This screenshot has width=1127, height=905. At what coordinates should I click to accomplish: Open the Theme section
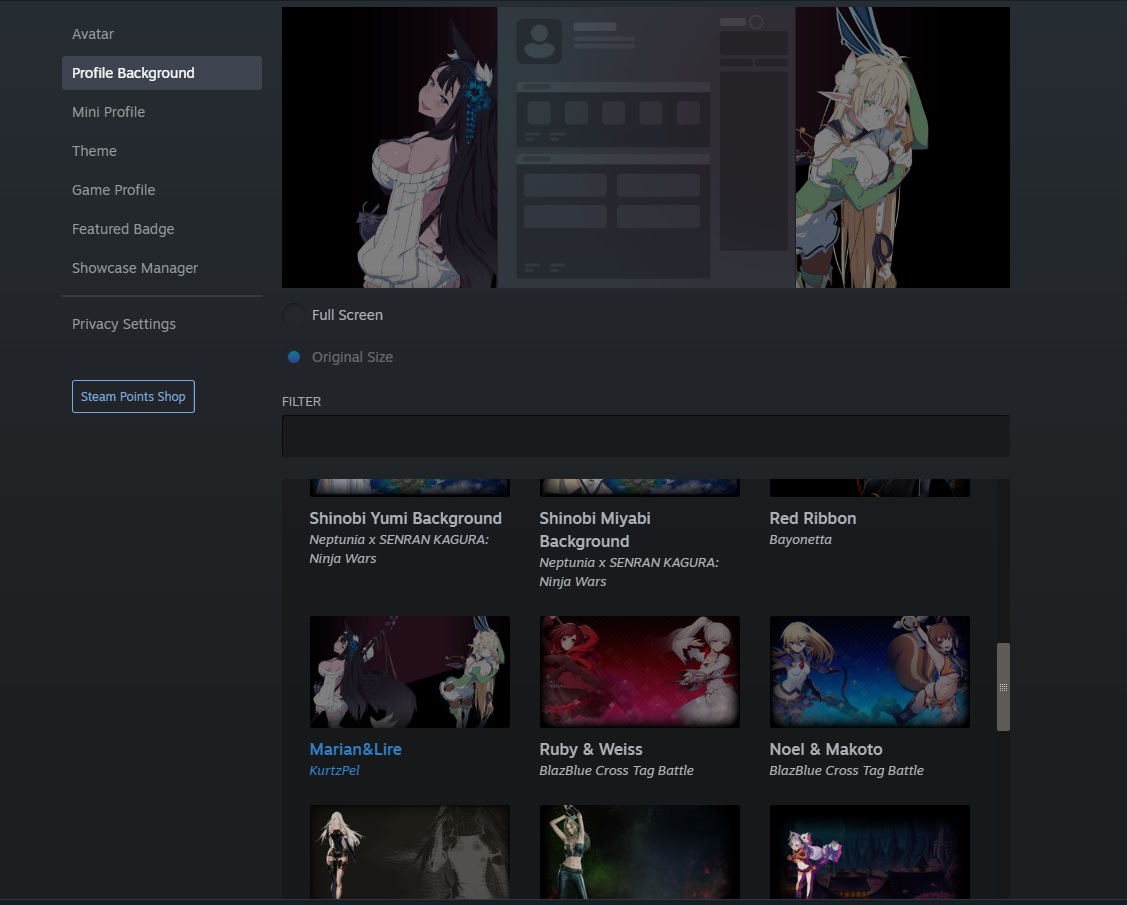(94, 151)
